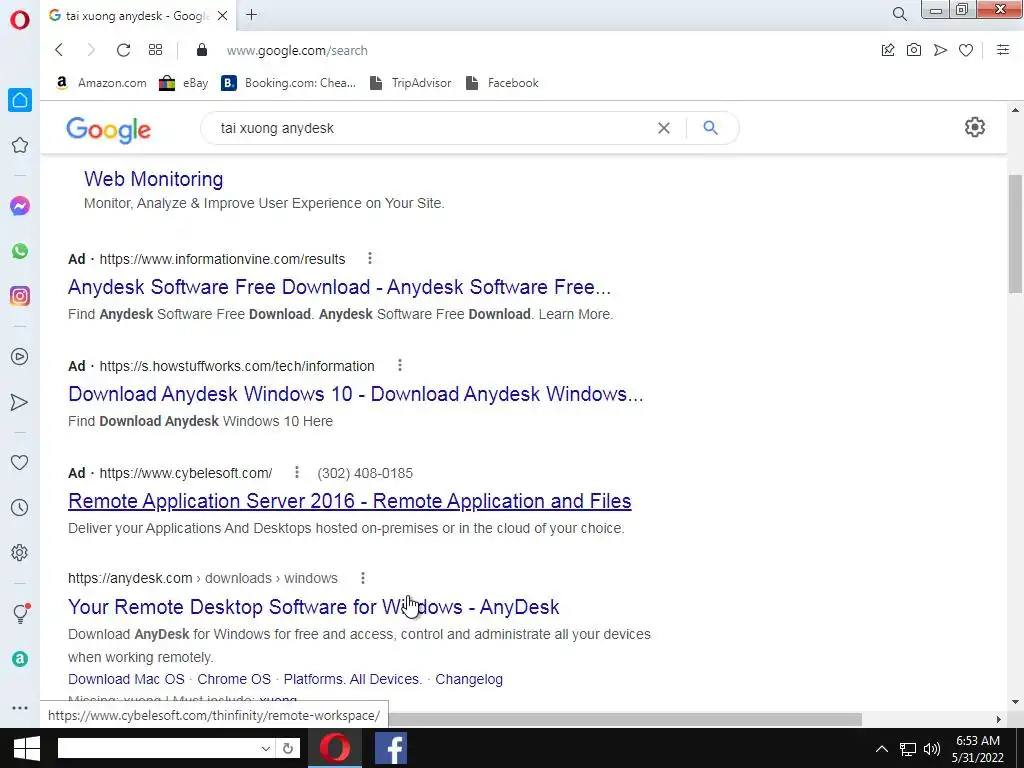This screenshot has width=1024, height=768.
Task: Reload the current page
Action: 123,50
